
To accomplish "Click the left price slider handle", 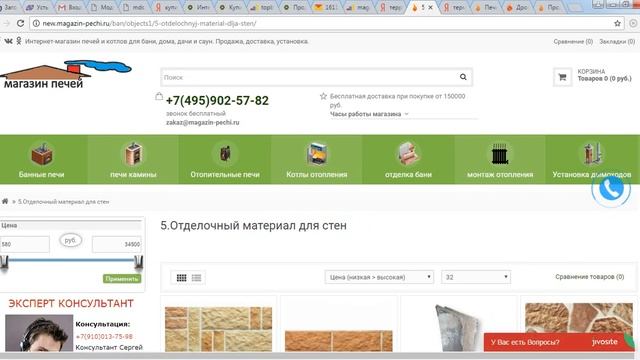I will [4, 262].
